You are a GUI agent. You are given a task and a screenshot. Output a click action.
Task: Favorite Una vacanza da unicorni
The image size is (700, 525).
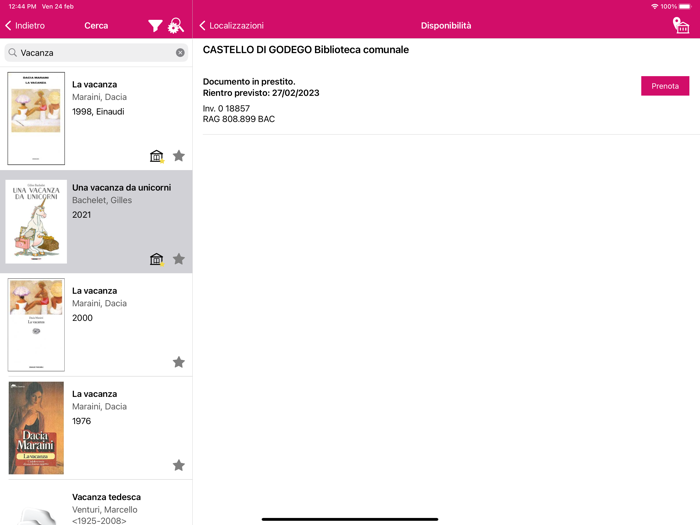pos(179,259)
